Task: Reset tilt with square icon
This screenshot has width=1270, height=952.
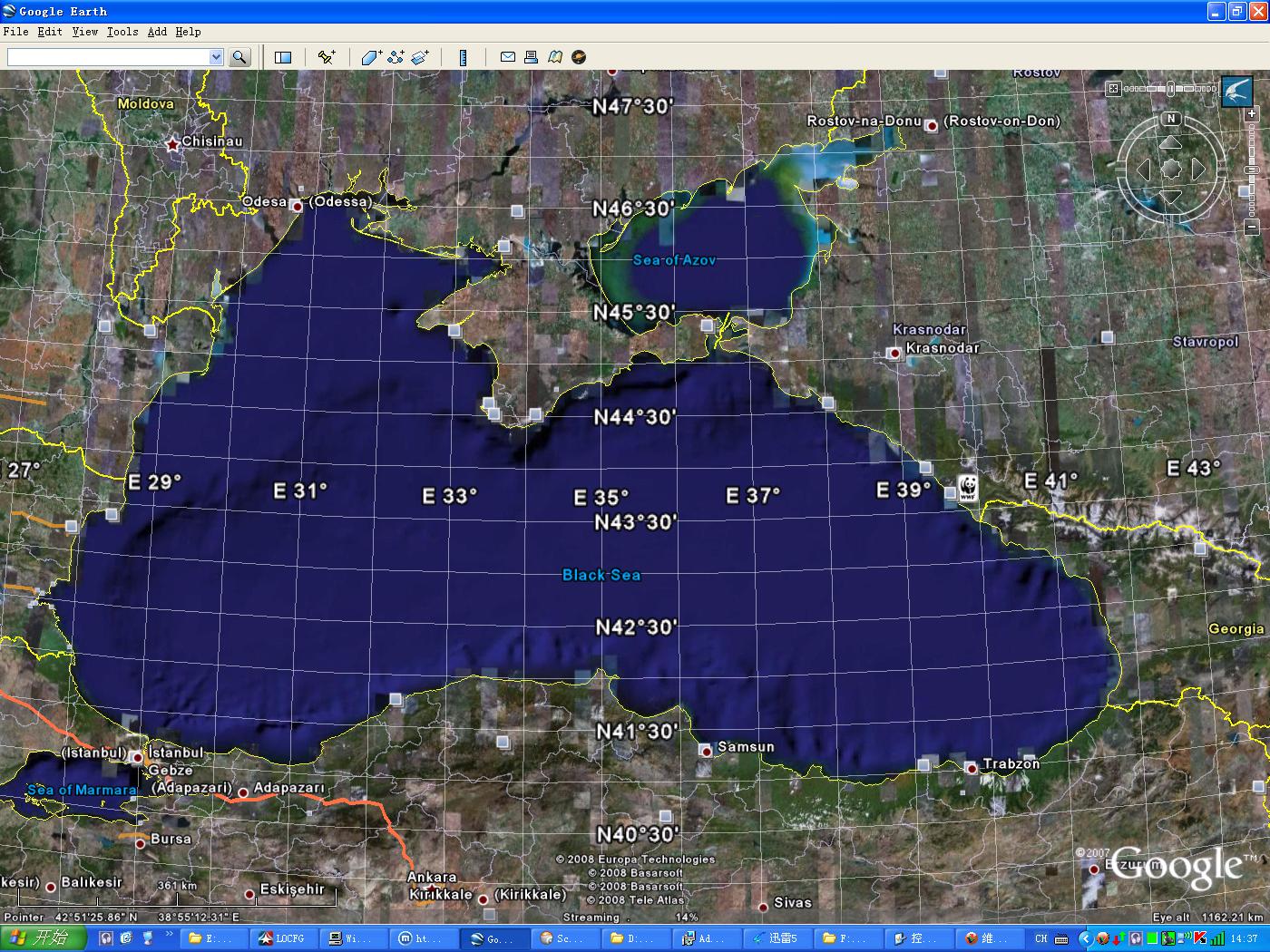Action: [x=1114, y=89]
